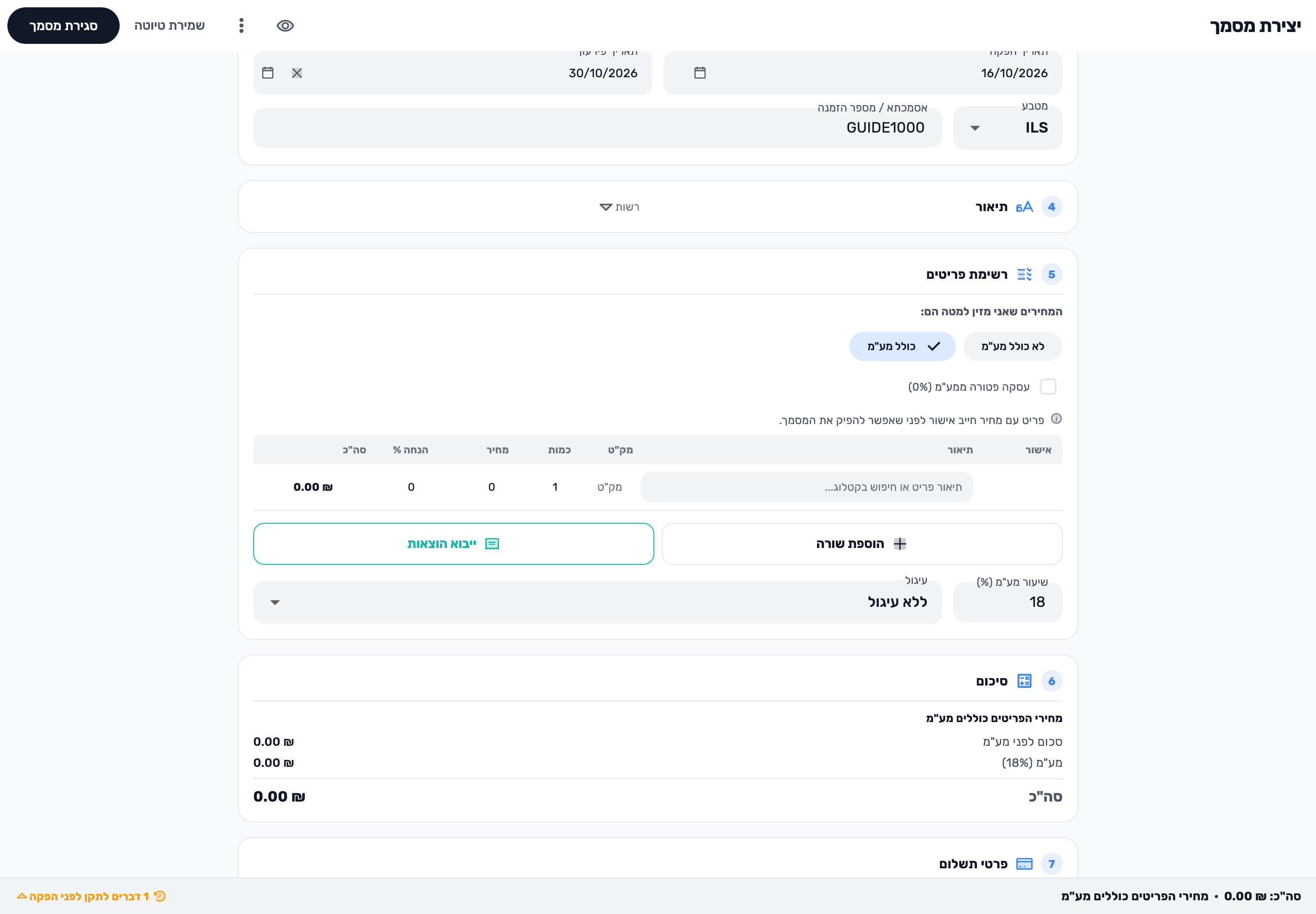Click the description section text icon

pyautogui.click(x=1024, y=207)
